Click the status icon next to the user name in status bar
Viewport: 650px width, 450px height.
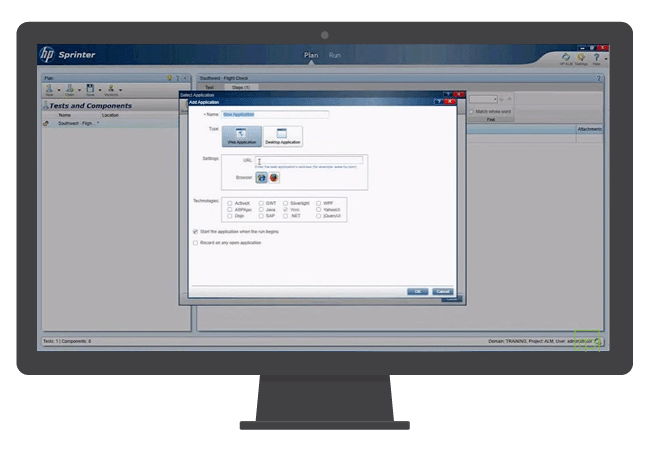[597, 341]
